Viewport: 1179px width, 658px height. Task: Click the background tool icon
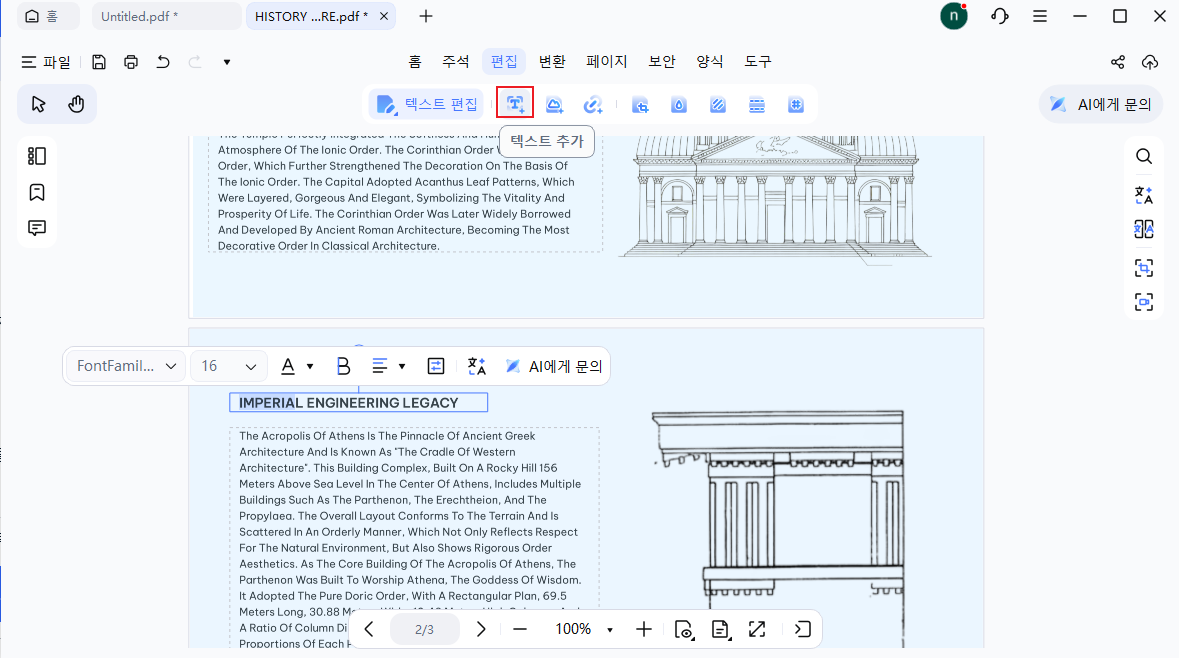click(x=718, y=105)
